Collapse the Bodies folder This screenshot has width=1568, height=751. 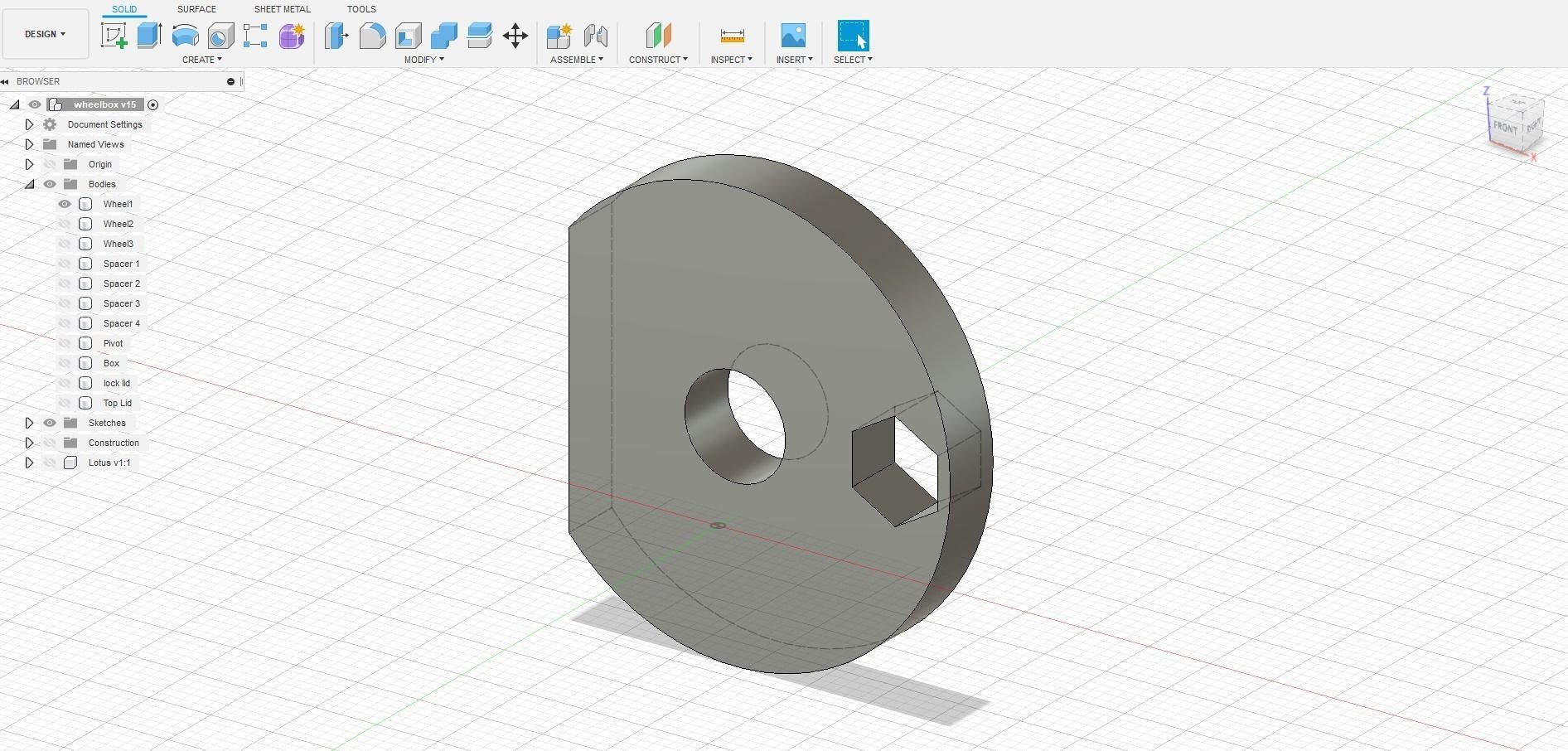[29, 184]
